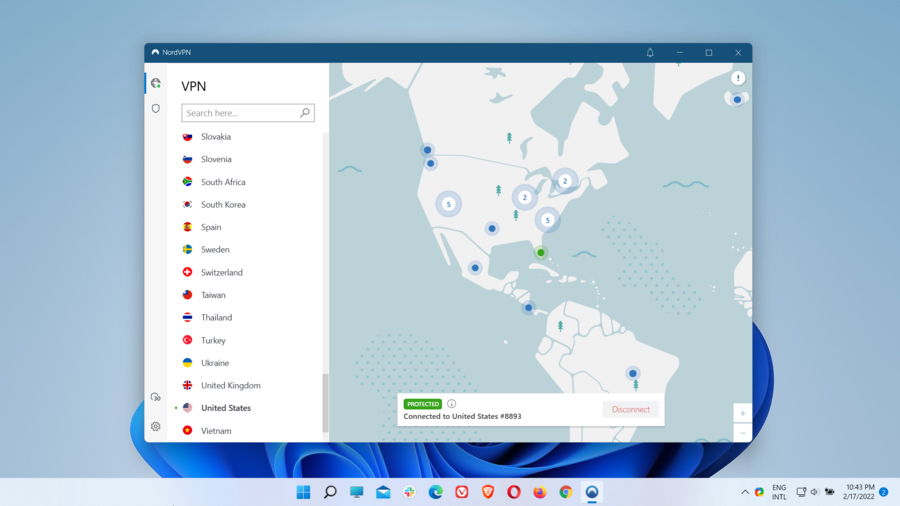This screenshot has width=900, height=506.
Task: Zoom out the map with the minus button
Action: (x=742, y=433)
